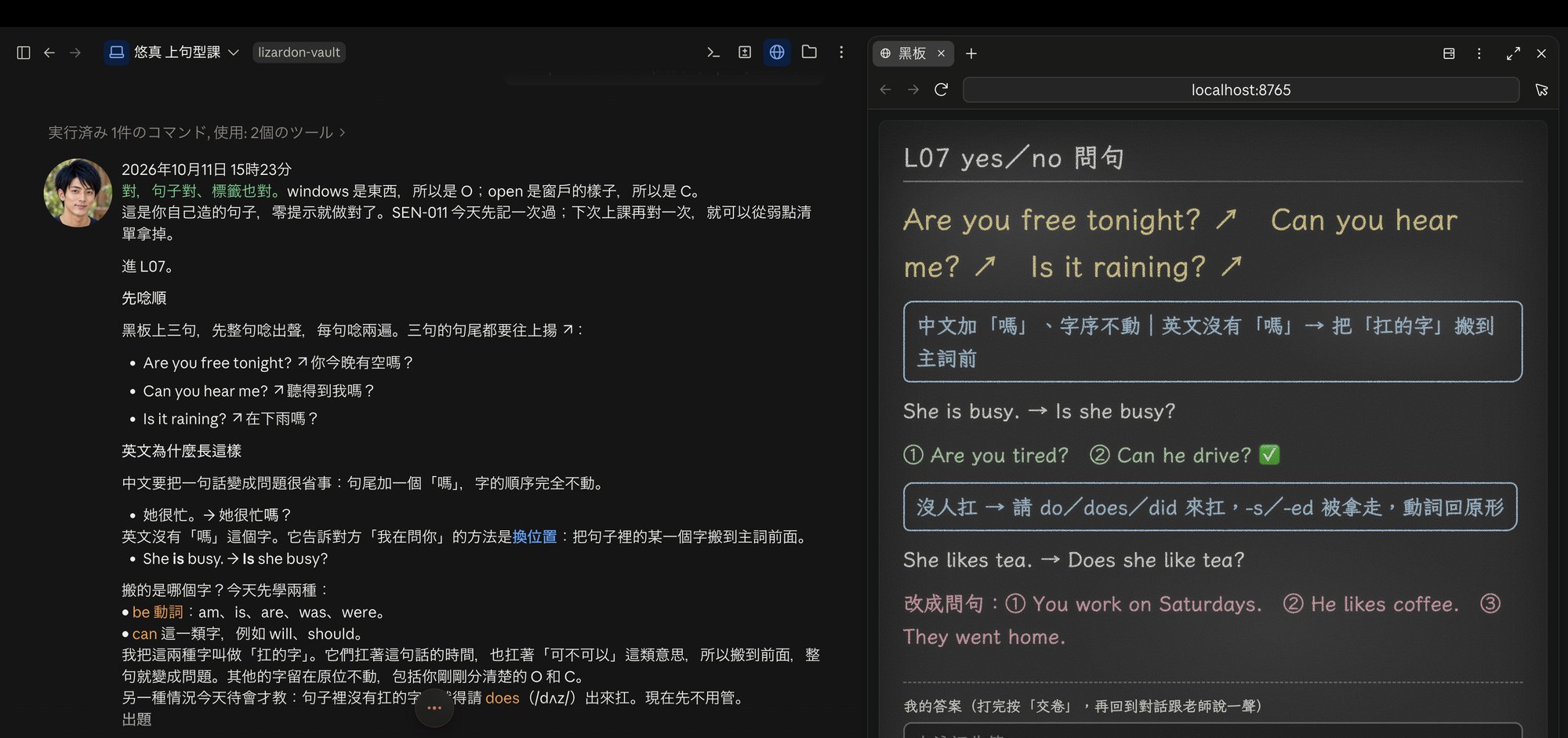Click the 先唸順 subheading
This screenshot has height=738, width=1568.
[144, 298]
